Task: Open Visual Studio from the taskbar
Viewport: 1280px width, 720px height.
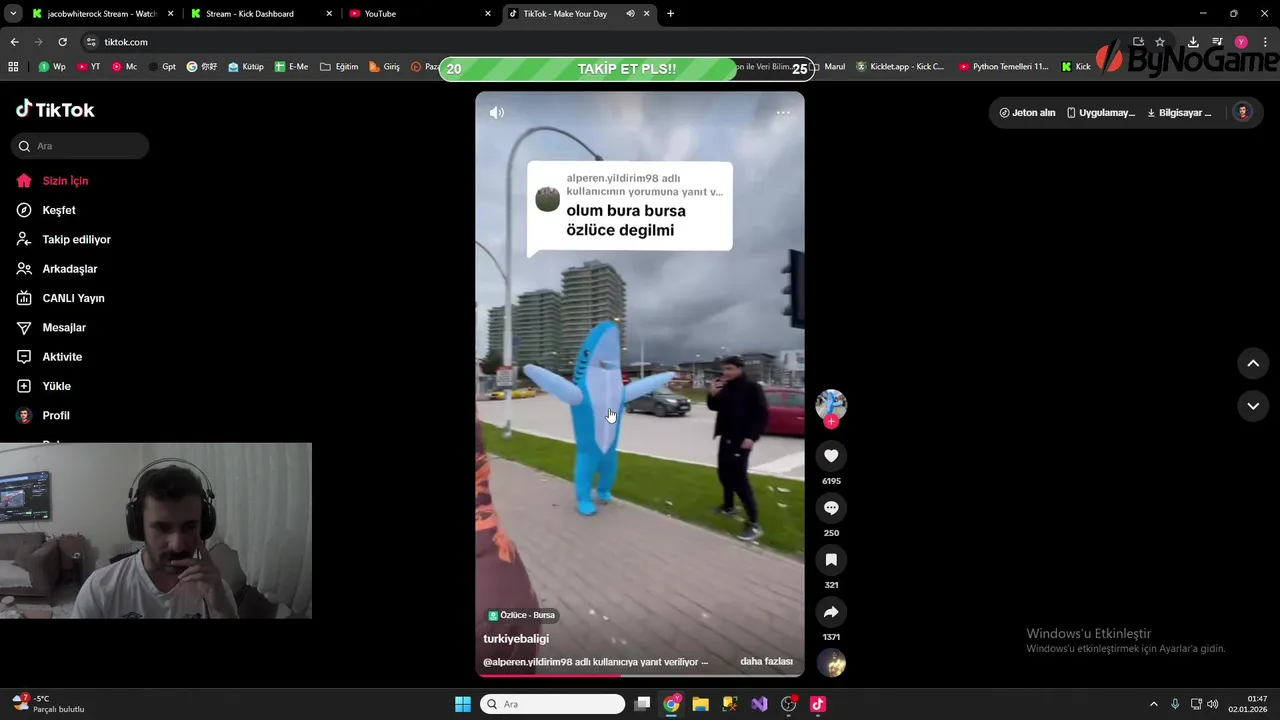Action: [759, 704]
